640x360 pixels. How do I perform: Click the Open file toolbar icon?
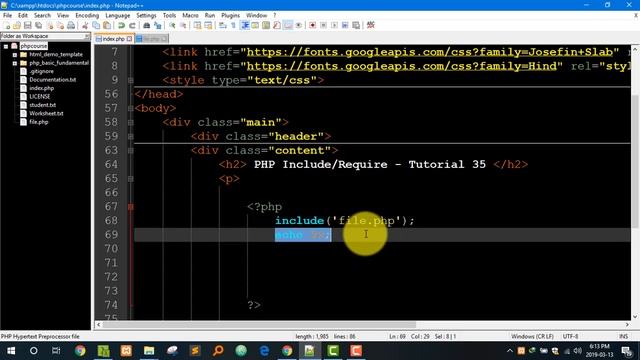[x=17, y=25]
